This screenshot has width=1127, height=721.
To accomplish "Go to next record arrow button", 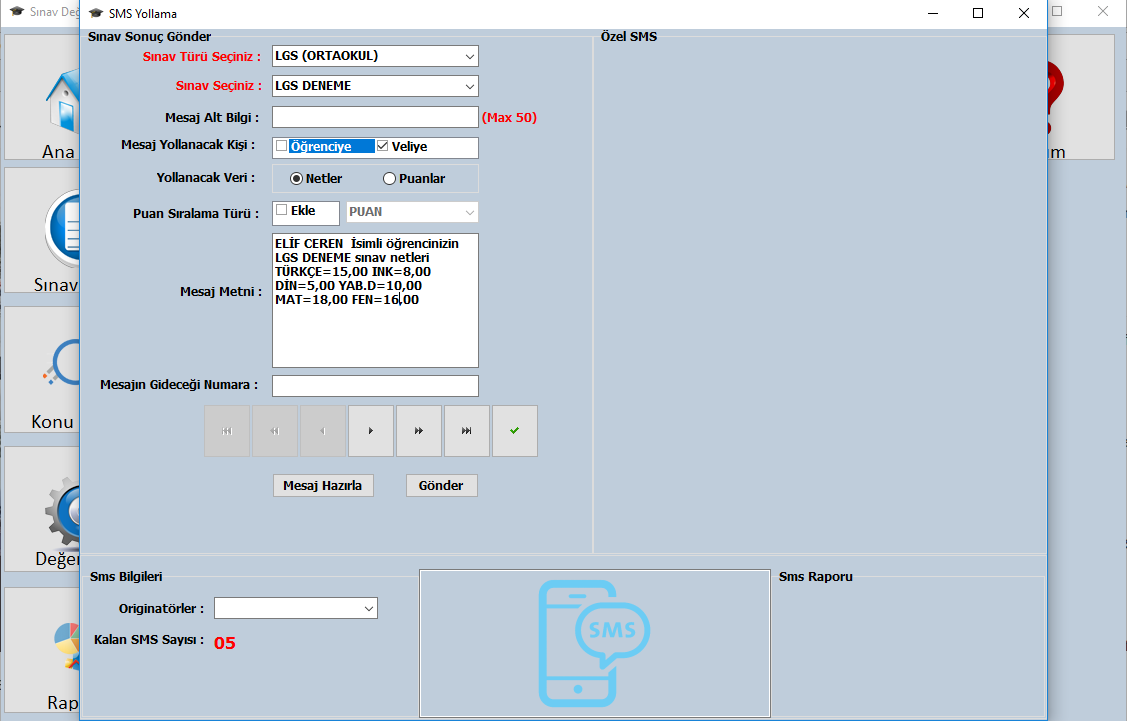I will click(x=371, y=431).
